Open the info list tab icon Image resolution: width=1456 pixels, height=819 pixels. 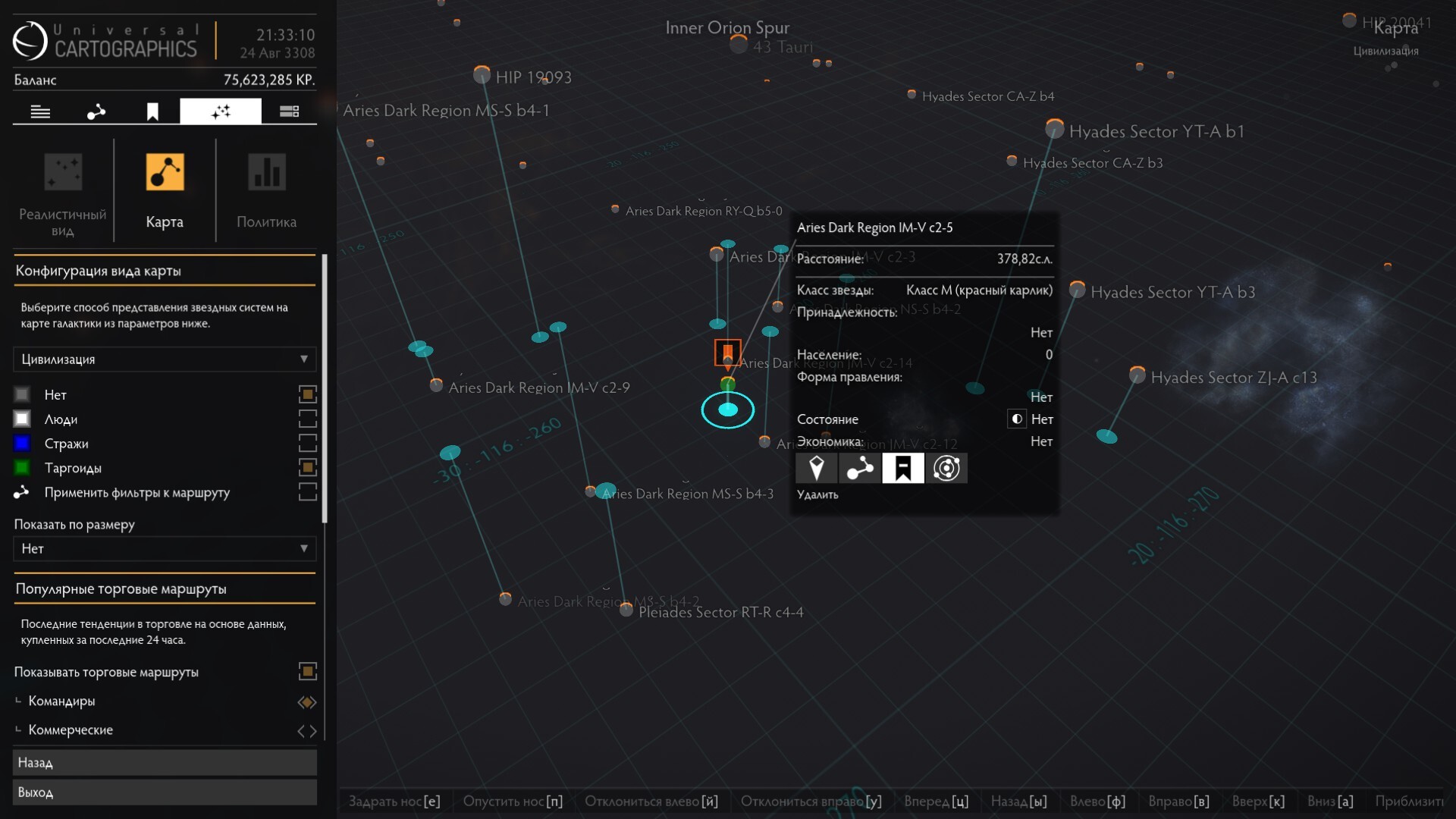pyautogui.click(x=40, y=112)
